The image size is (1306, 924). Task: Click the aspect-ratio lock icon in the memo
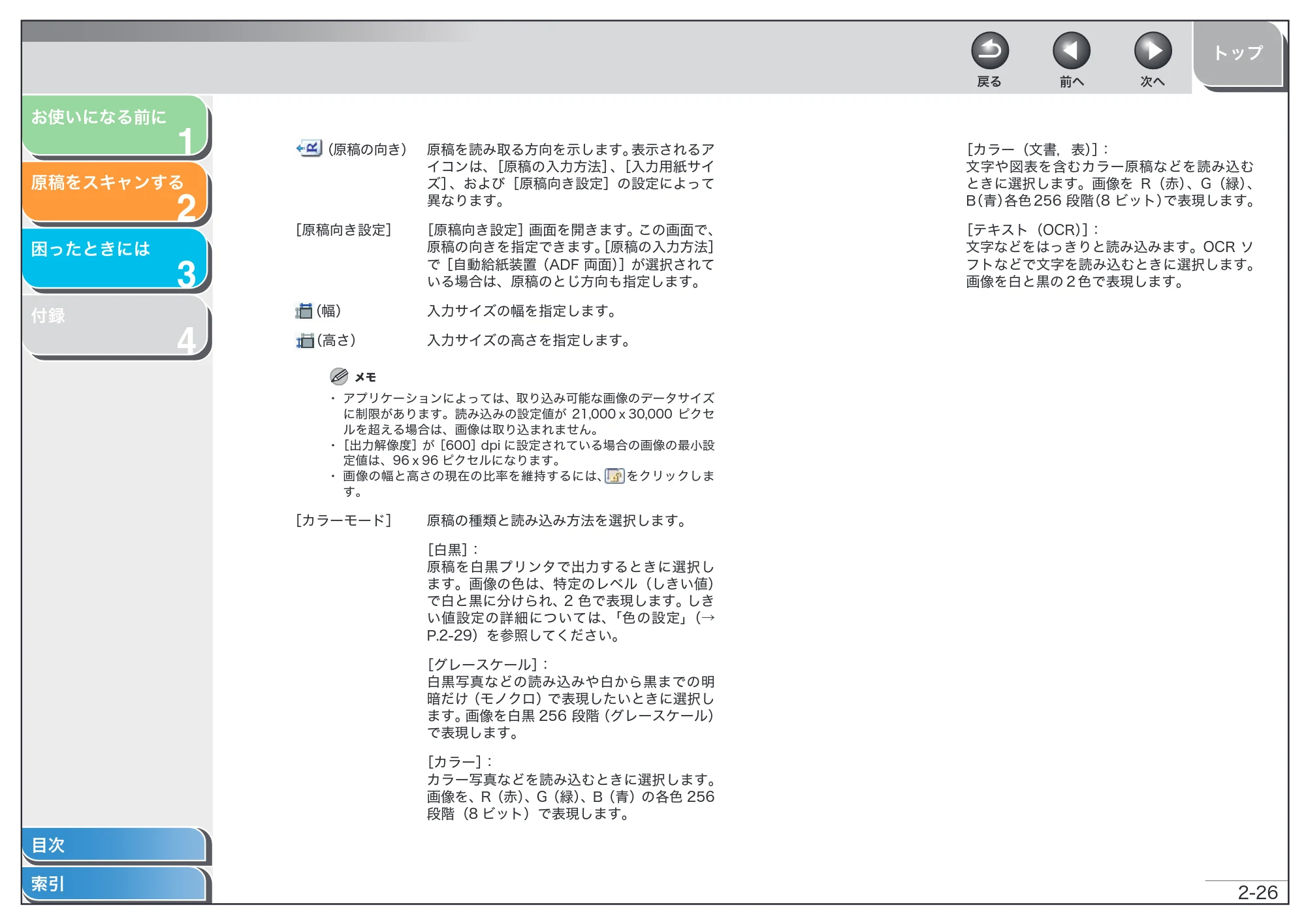tap(614, 476)
